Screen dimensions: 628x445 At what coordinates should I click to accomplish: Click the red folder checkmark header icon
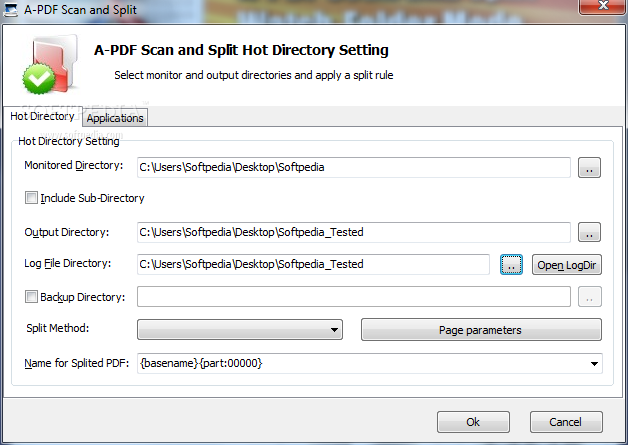(x=50, y=65)
